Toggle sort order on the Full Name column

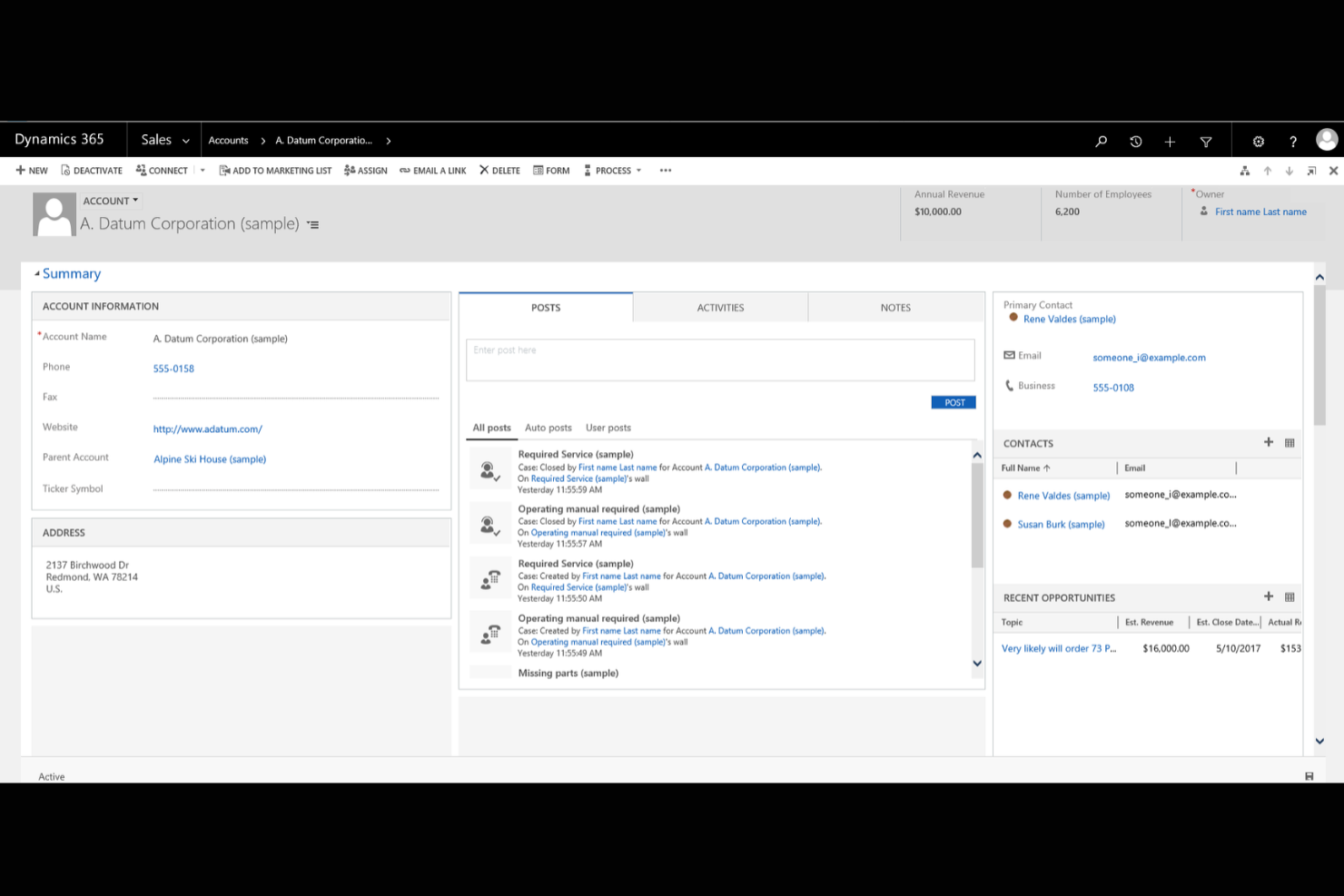click(x=1024, y=468)
